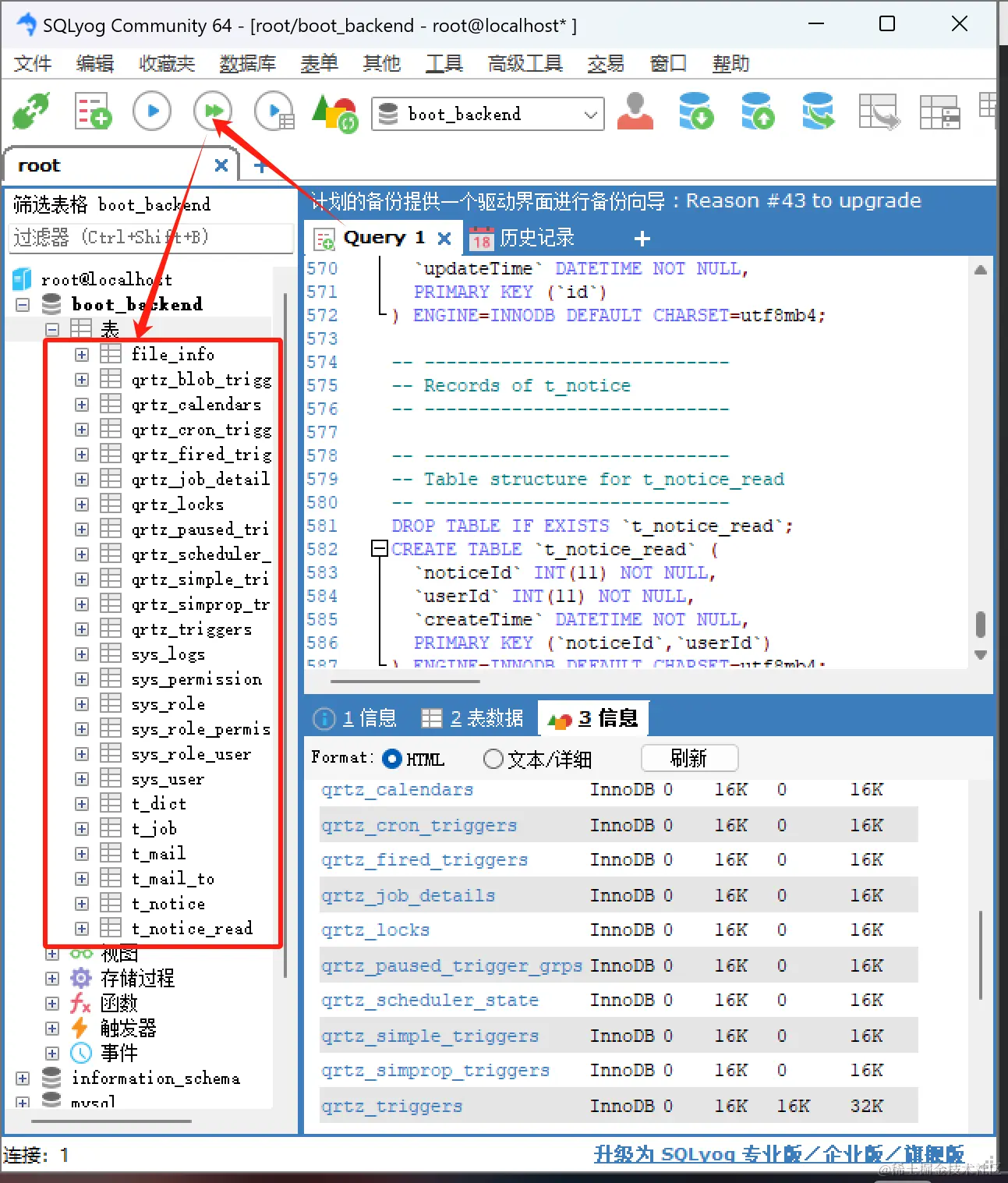
Task: Expand the 存储过程 node
Action: pos(52,978)
